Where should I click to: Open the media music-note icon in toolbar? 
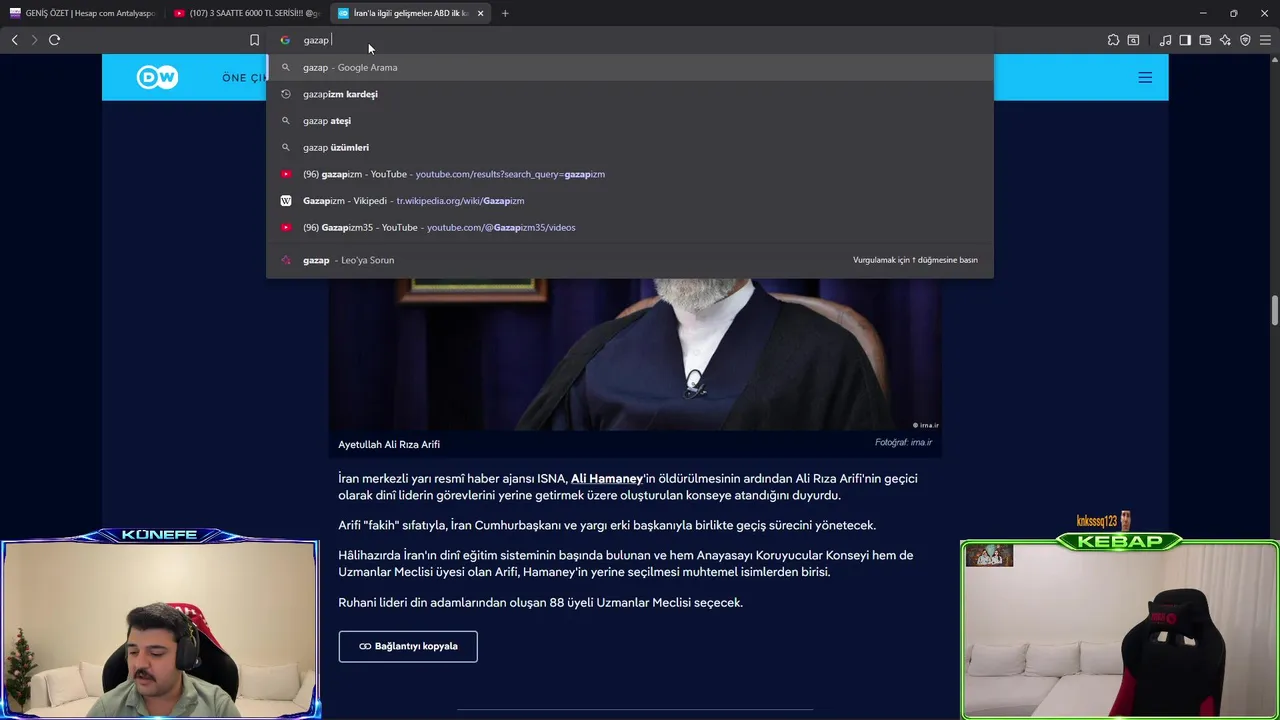pyautogui.click(x=1165, y=40)
